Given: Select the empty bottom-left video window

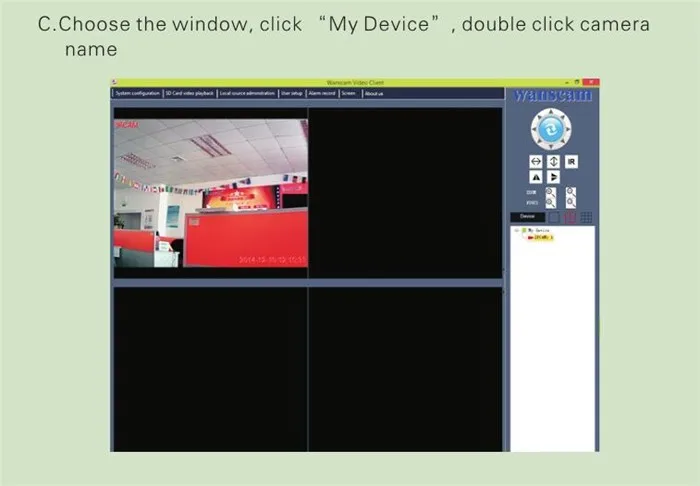Looking at the screenshot, I should 210,369.
